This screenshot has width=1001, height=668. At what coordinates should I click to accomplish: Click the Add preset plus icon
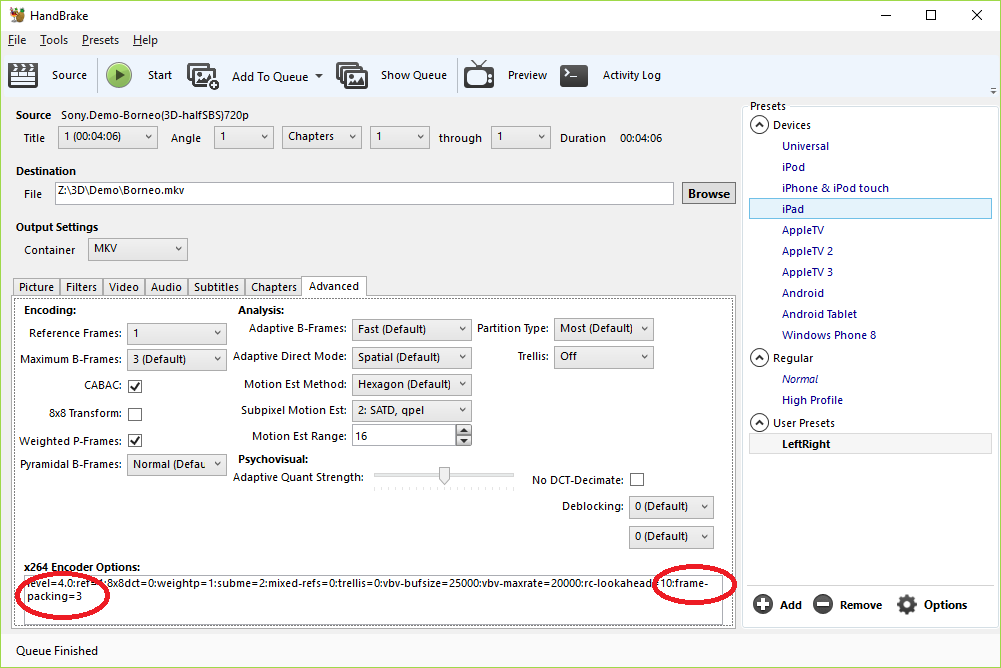tap(763, 604)
